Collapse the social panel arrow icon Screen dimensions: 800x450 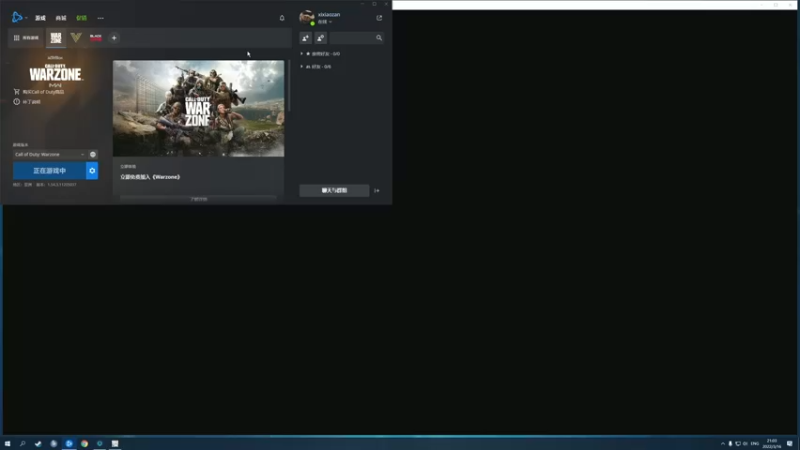[x=377, y=190]
